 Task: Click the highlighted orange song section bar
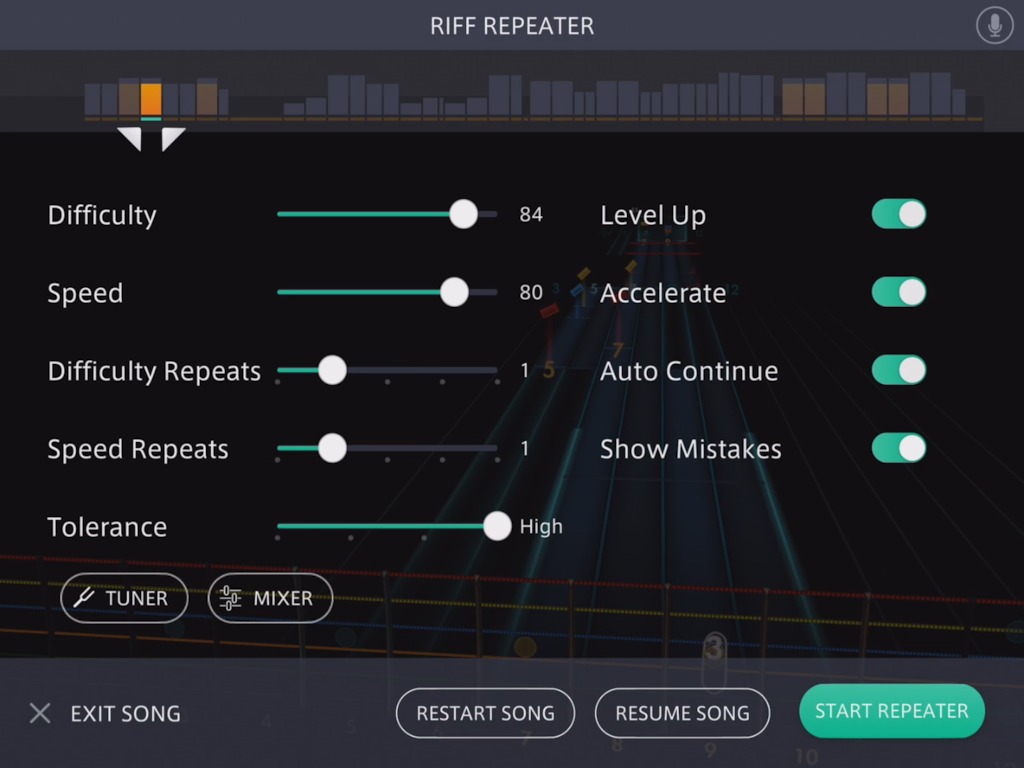pos(151,99)
